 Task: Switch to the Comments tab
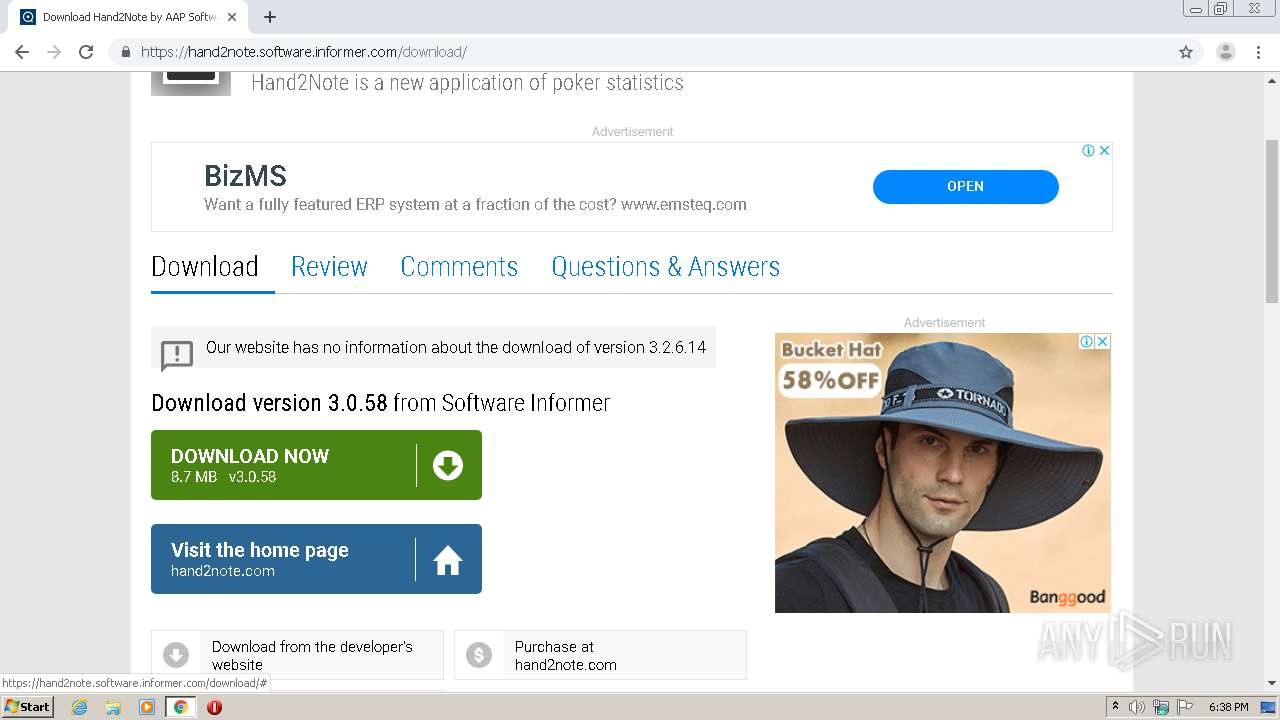(459, 267)
